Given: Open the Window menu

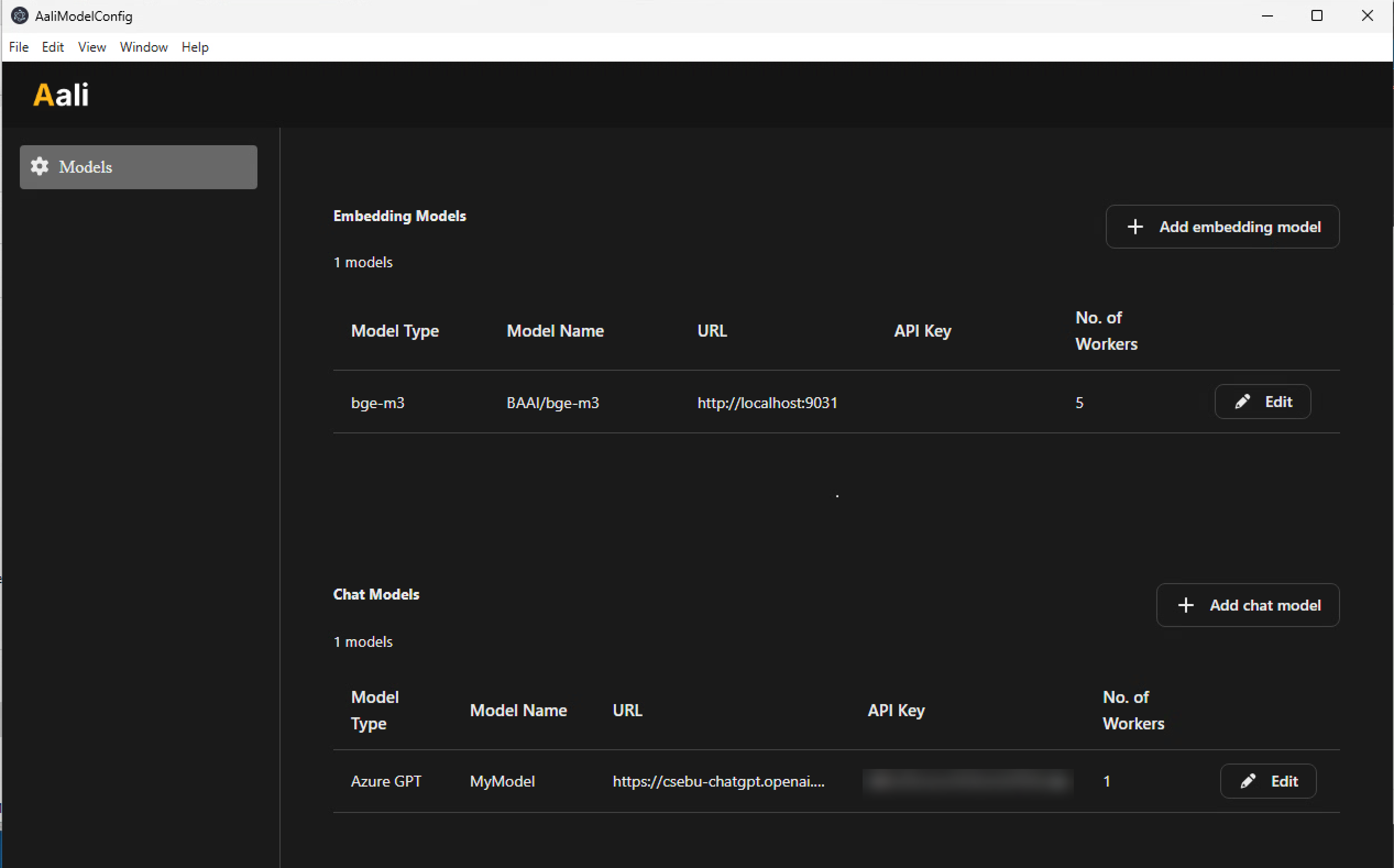Looking at the screenshot, I should (x=144, y=47).
